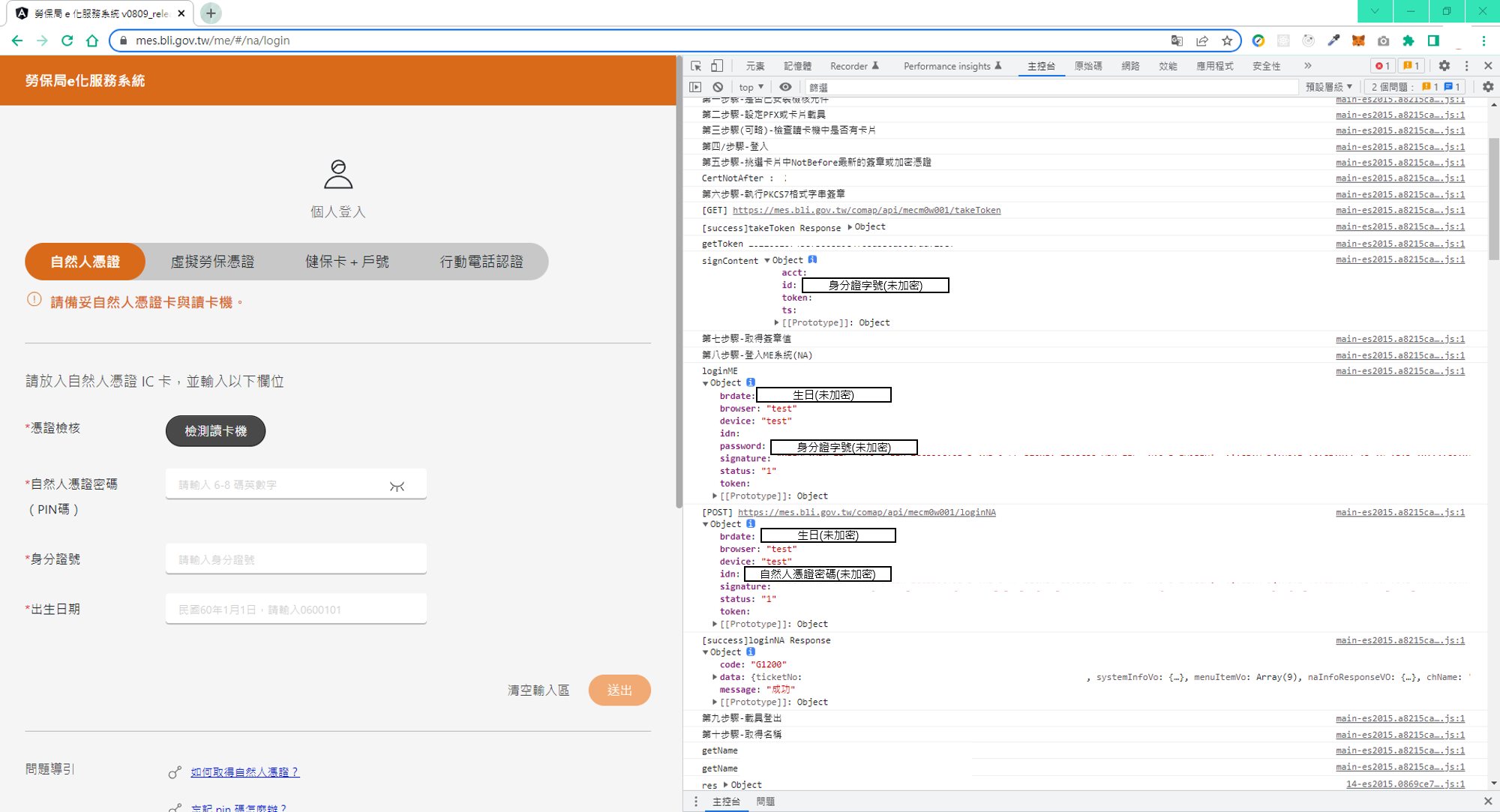1500x812 pixels.
Task: Open the 問題 drawer tab
Action: tap(766, 802)
